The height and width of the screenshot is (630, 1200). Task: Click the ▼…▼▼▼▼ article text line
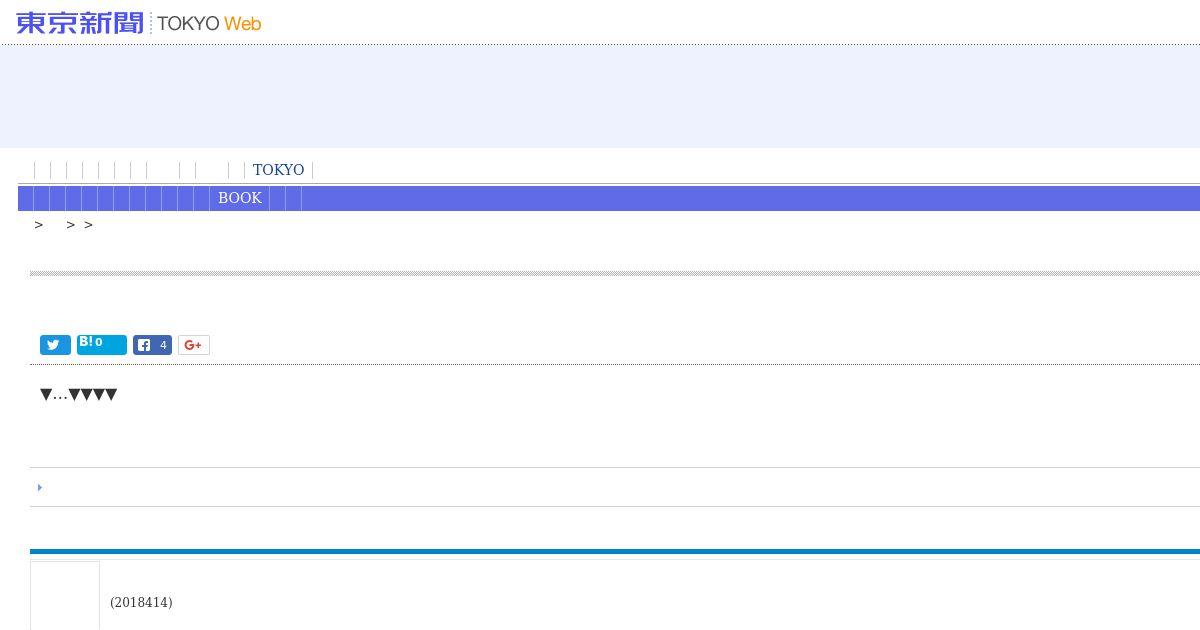78,394
